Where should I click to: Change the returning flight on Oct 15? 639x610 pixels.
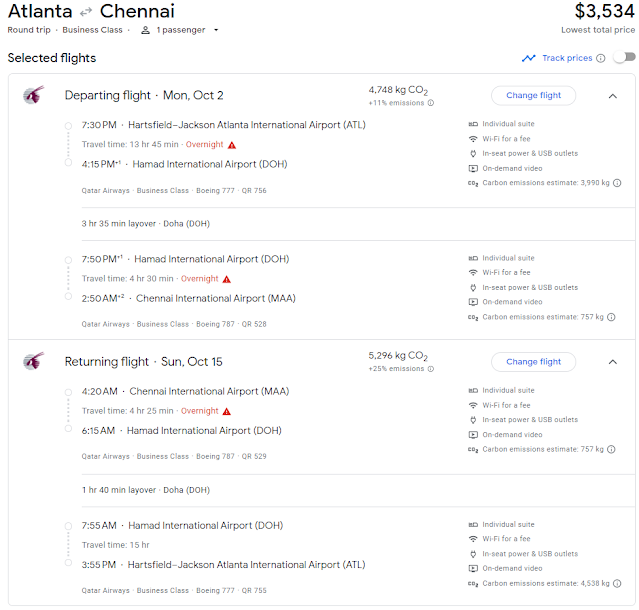533,362
